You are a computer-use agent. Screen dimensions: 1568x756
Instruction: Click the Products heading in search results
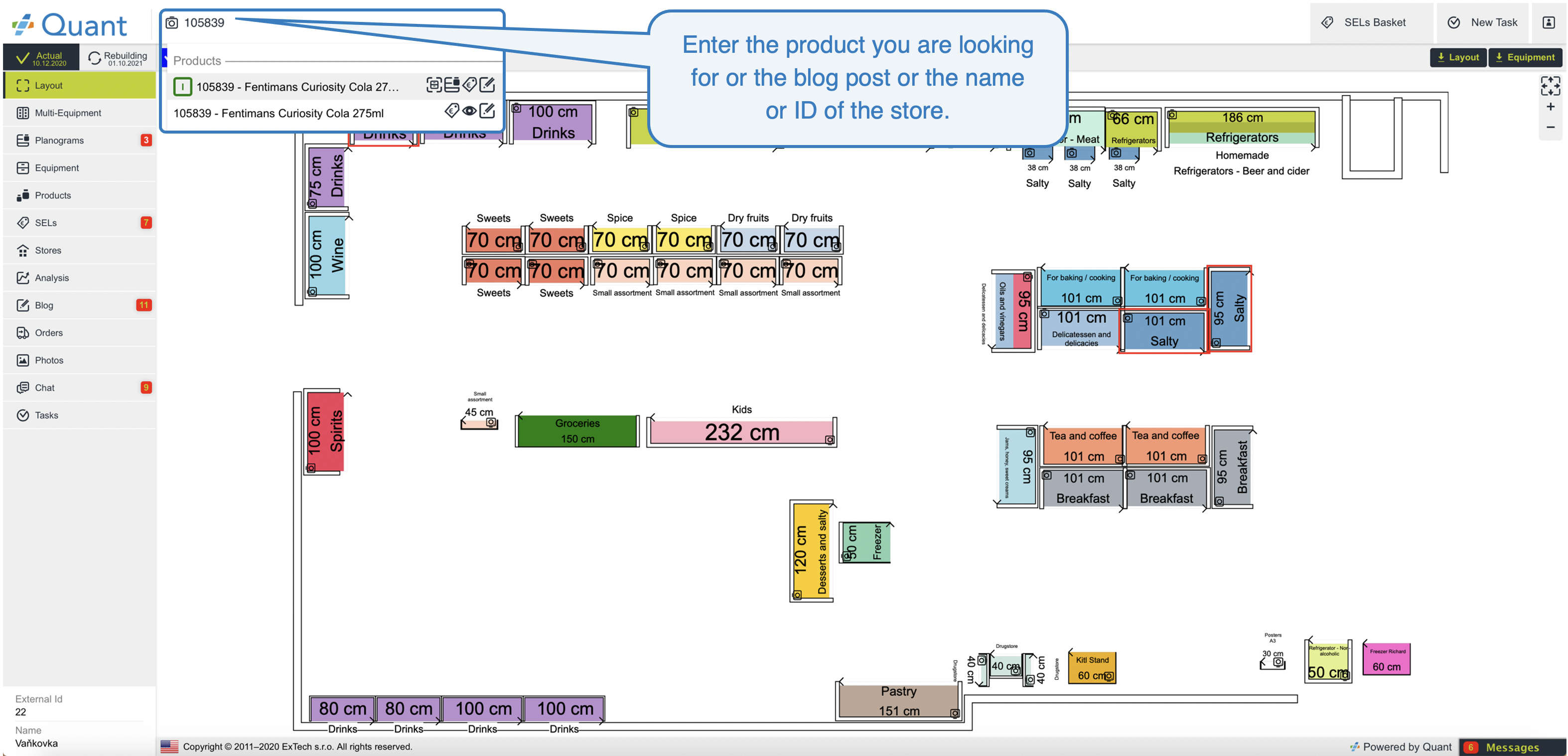[x=197, y=60]
